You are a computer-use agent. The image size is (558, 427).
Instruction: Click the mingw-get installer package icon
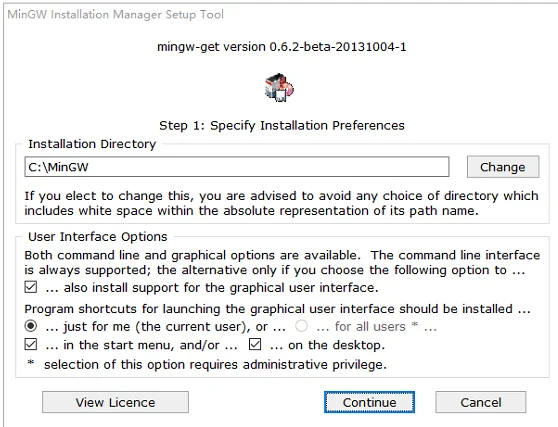[279, 88]
